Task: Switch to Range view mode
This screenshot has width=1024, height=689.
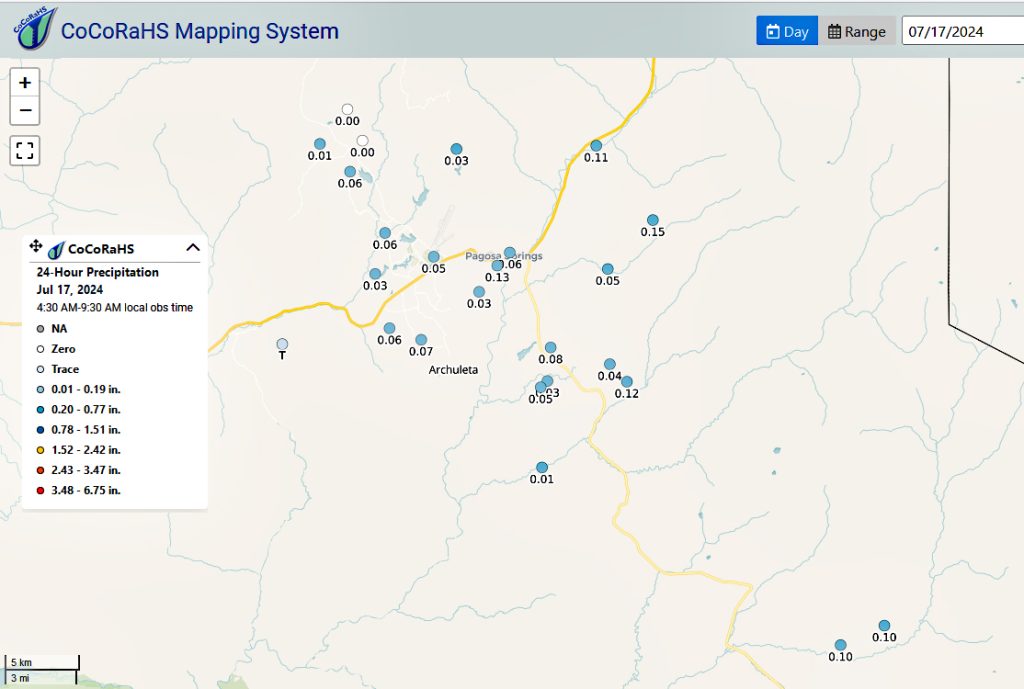Action: pyautogui.click(x=857, y=31)
